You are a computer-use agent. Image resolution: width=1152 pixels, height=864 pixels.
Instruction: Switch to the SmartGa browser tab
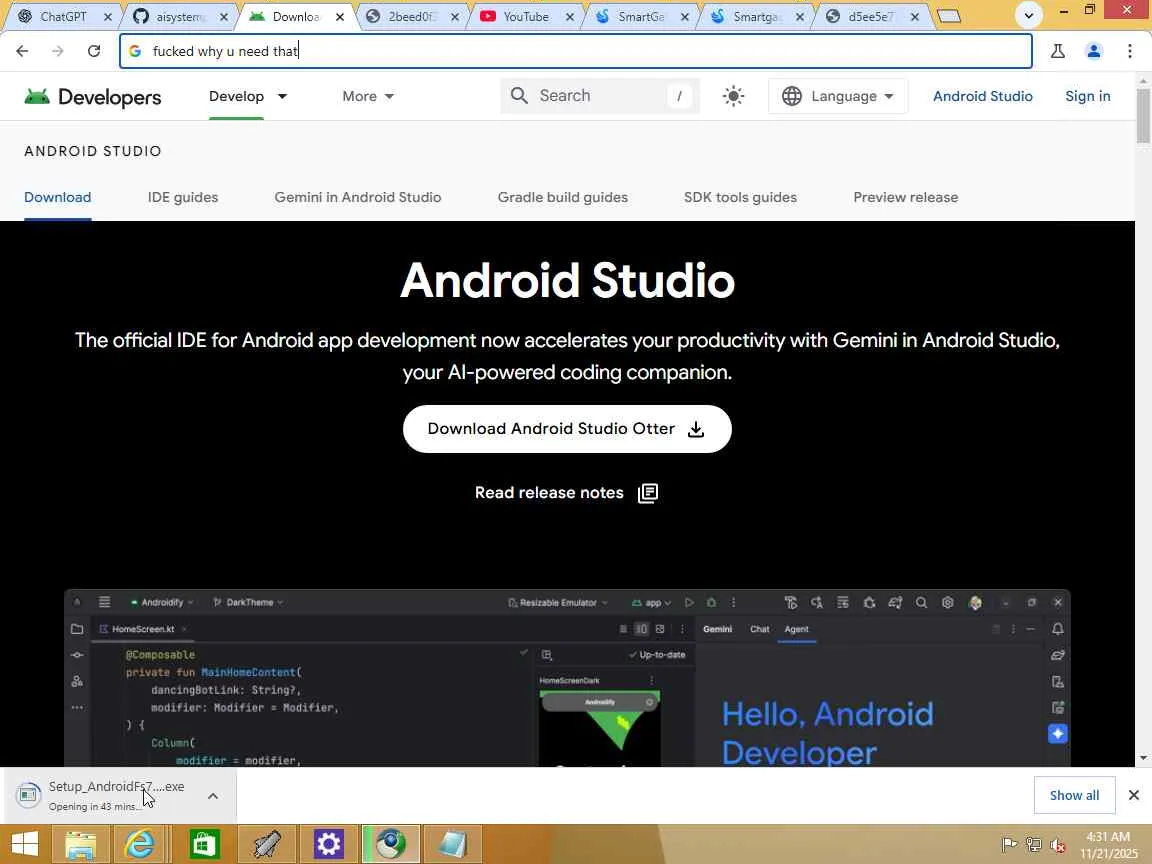tap(641, 16)
